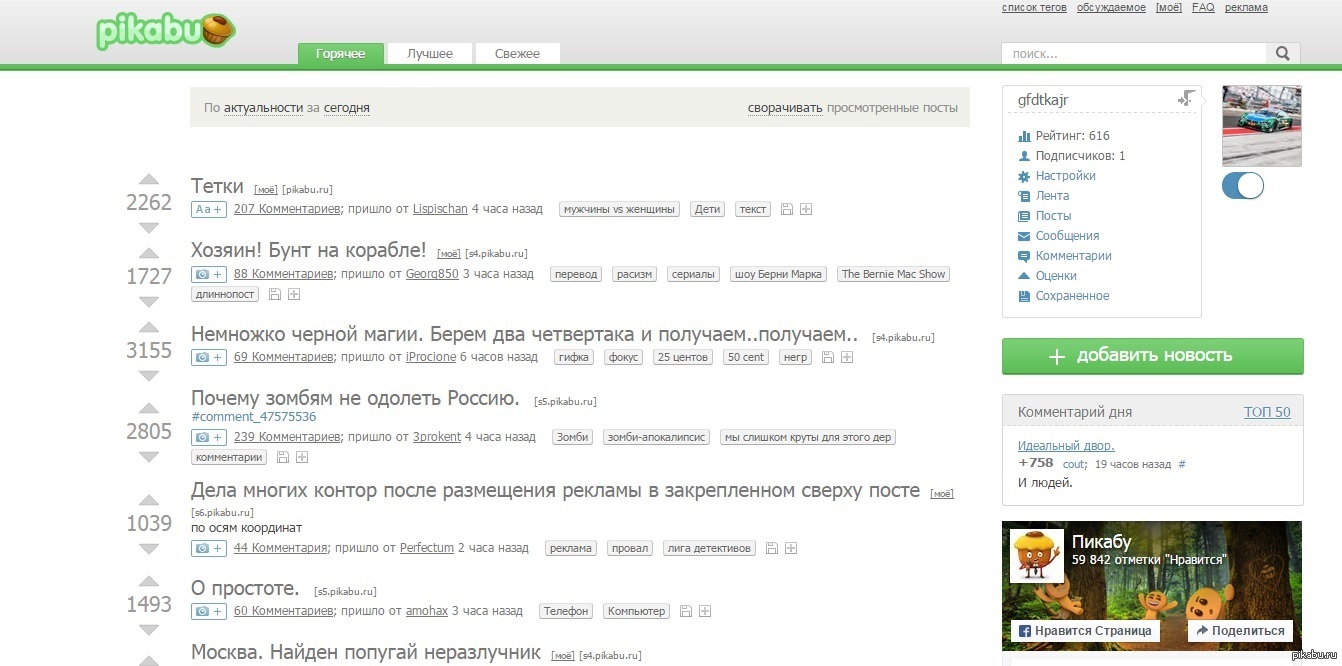Click plus icon after "текст" tag
Image resolution: width=1342 pixels, height=666 pixels.
point(806,210)
